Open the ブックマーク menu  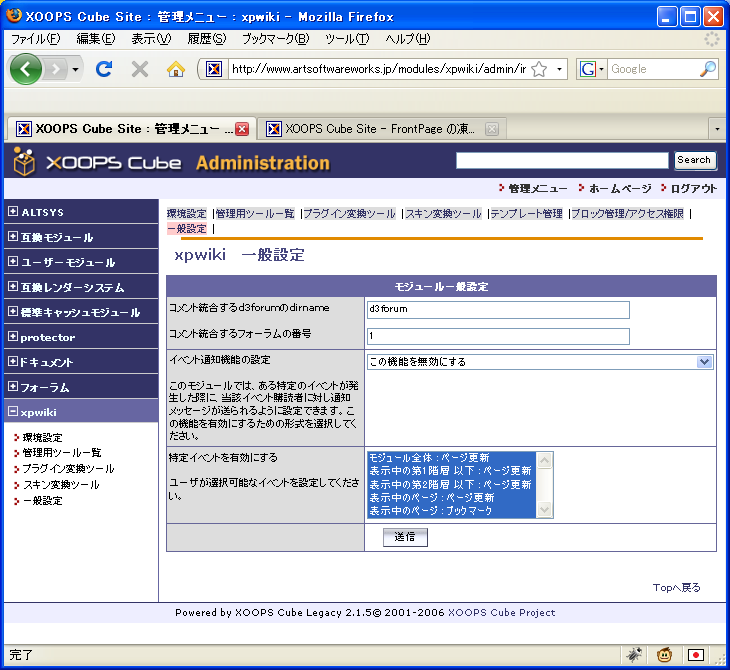click(x=275, y=39)
